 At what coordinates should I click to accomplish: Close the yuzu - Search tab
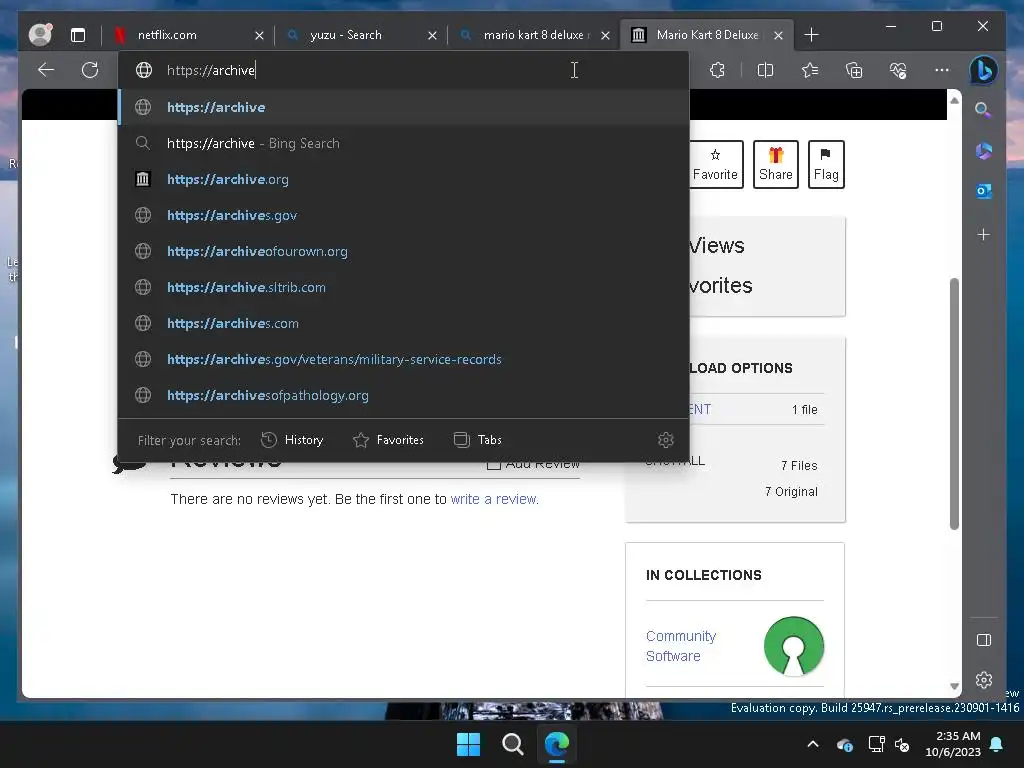432,35
